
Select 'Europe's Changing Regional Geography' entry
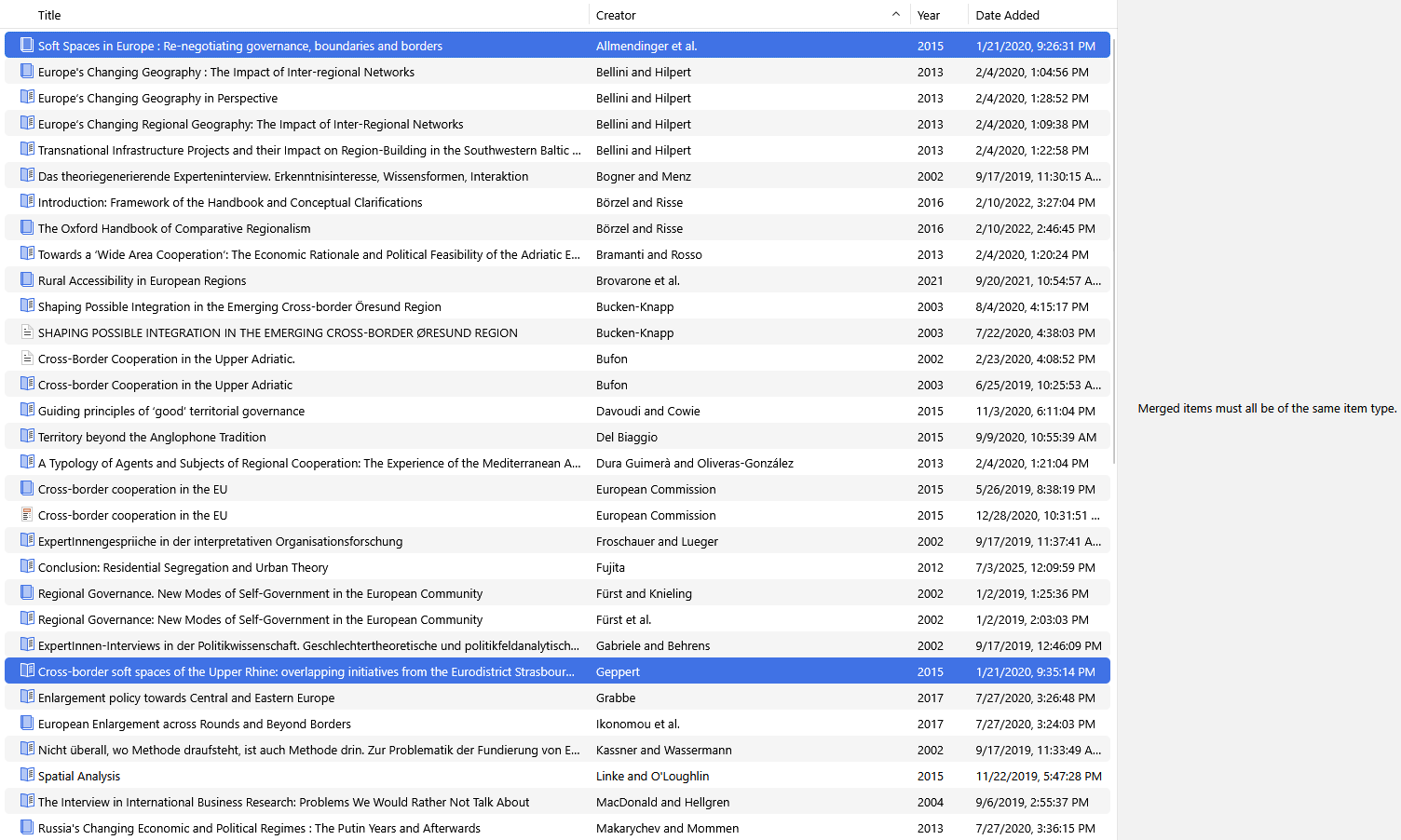point(557,124)
